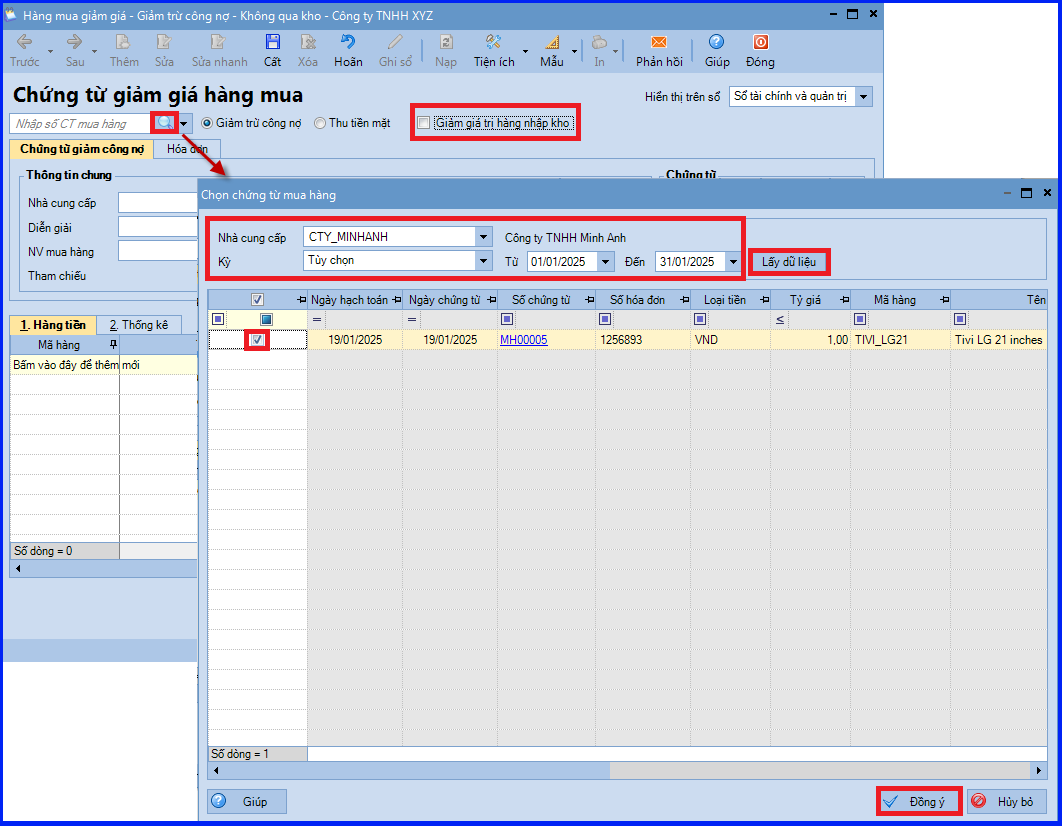This screenshot has width=1062, height=826.
Task: Click the Đồng ý confirm button
Action: click(918, 801)
